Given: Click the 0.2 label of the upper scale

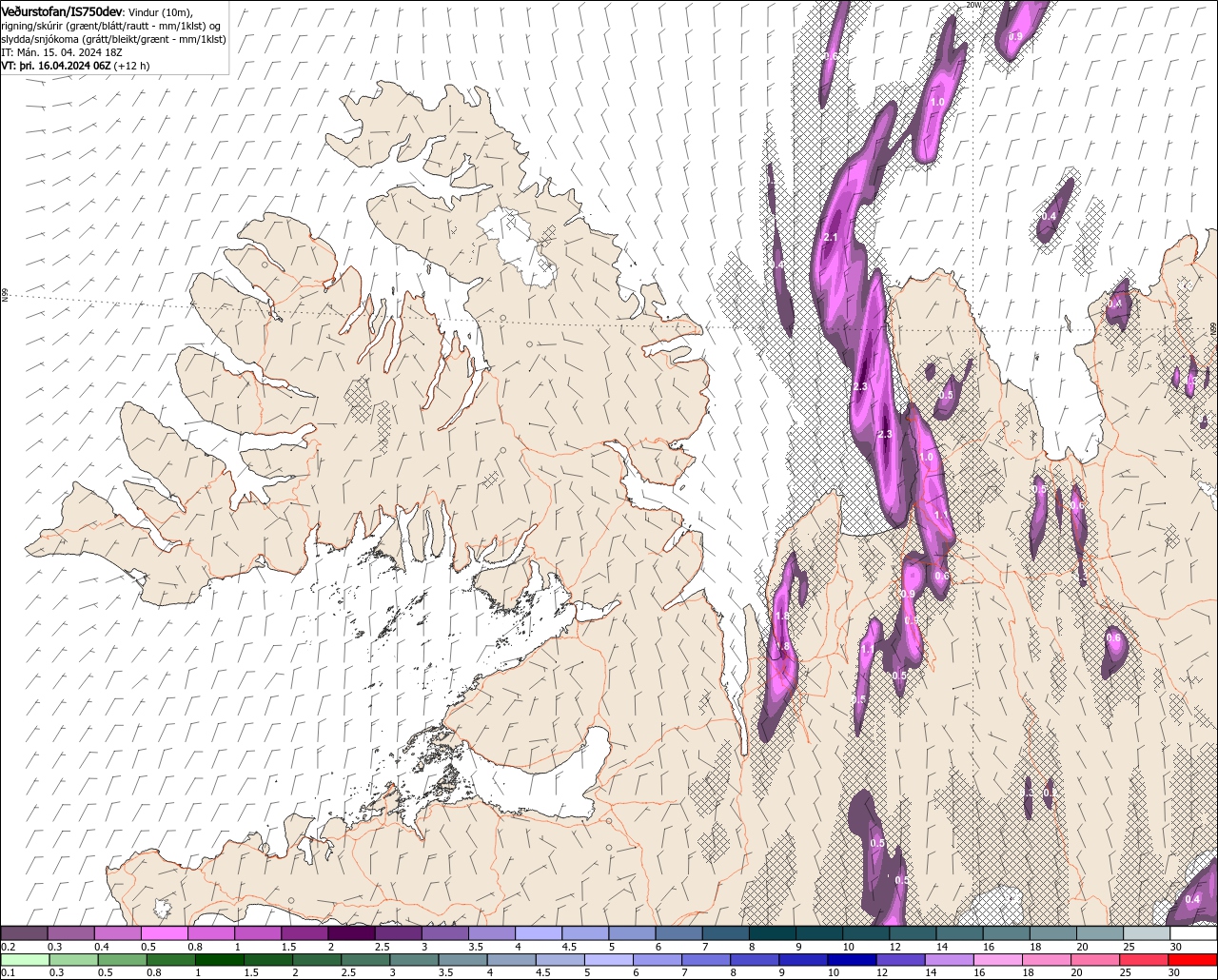Looking at the screenshot, I should coord(8,947).
